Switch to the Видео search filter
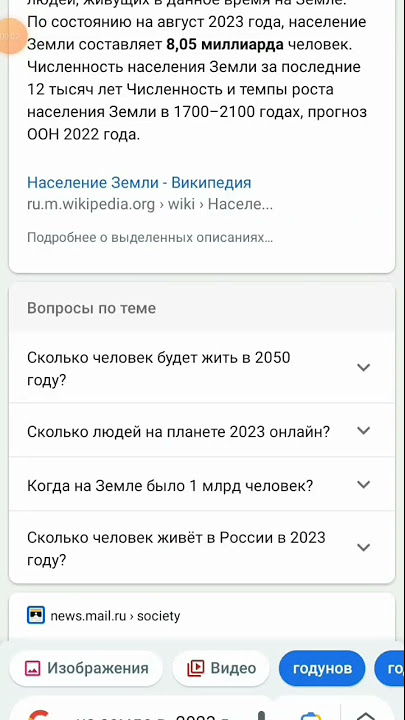The height and width of the screenshot is (720, 405). [221, 668]
